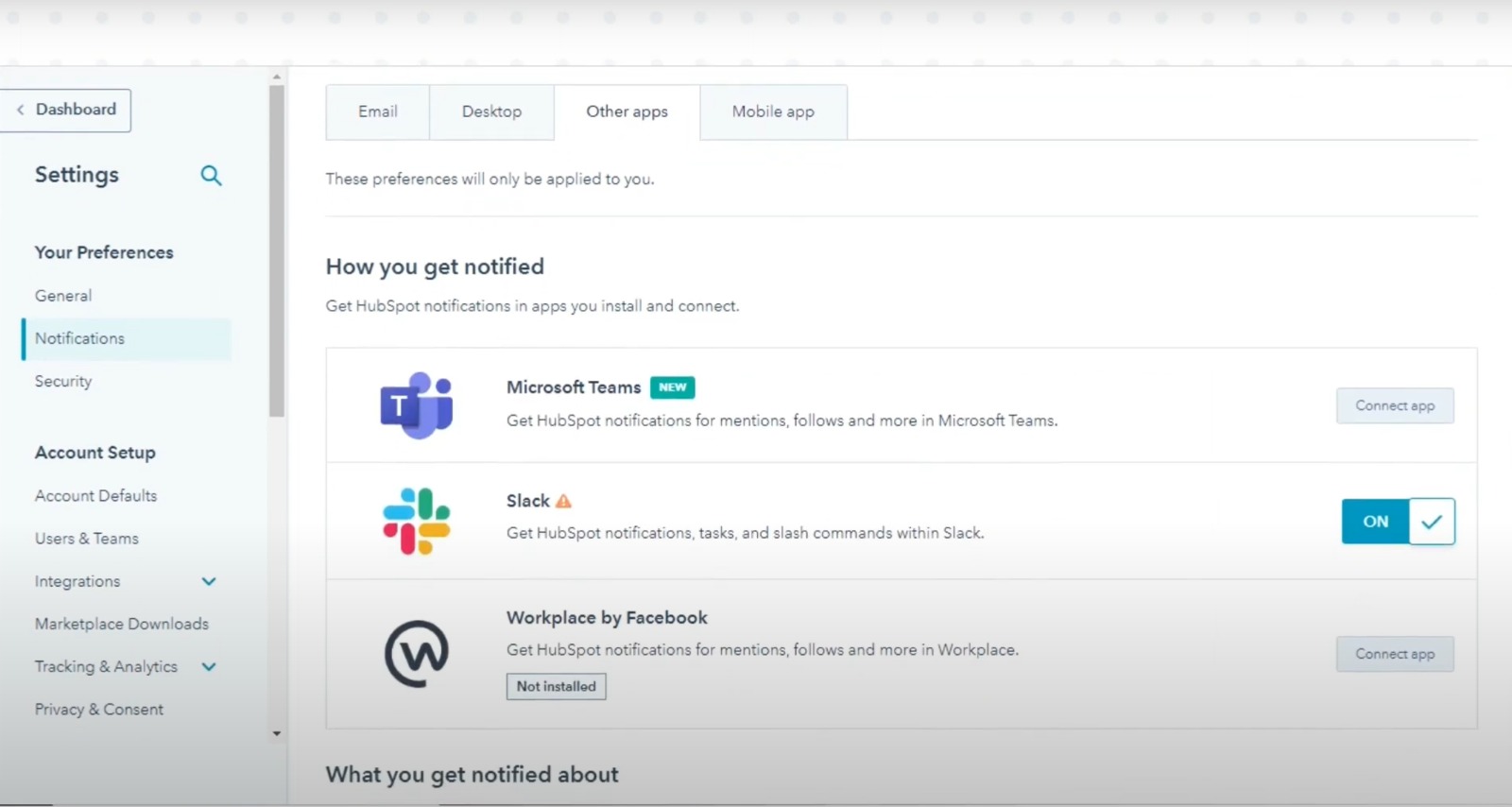The height and width of the screenshot is (807, 1512).
Task: Click the settings search magnifier icon
Action: (x=211, y=175)
